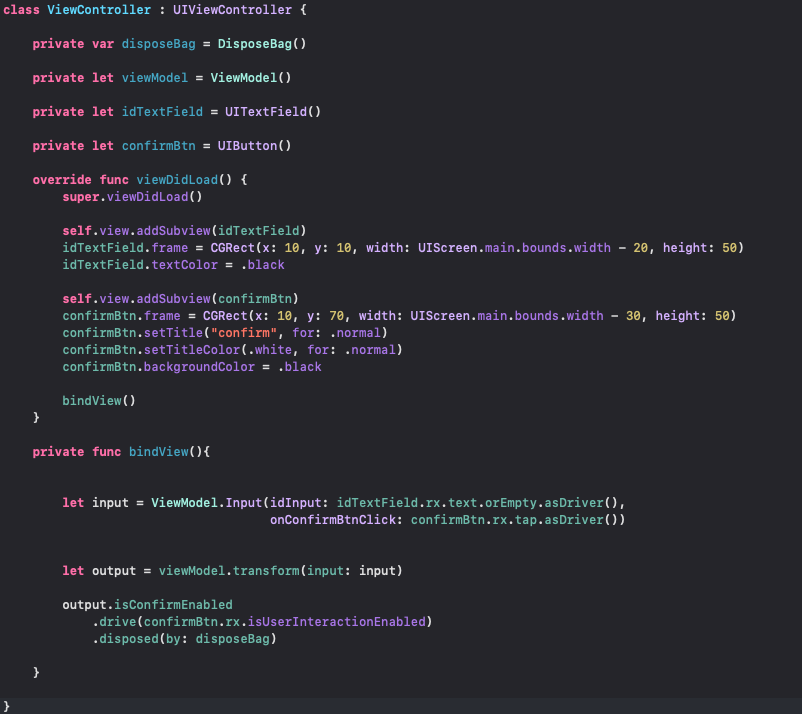This screenshot has width=802, height=714.
Task: Click idInput parameter label
Action: click(296, 503)
